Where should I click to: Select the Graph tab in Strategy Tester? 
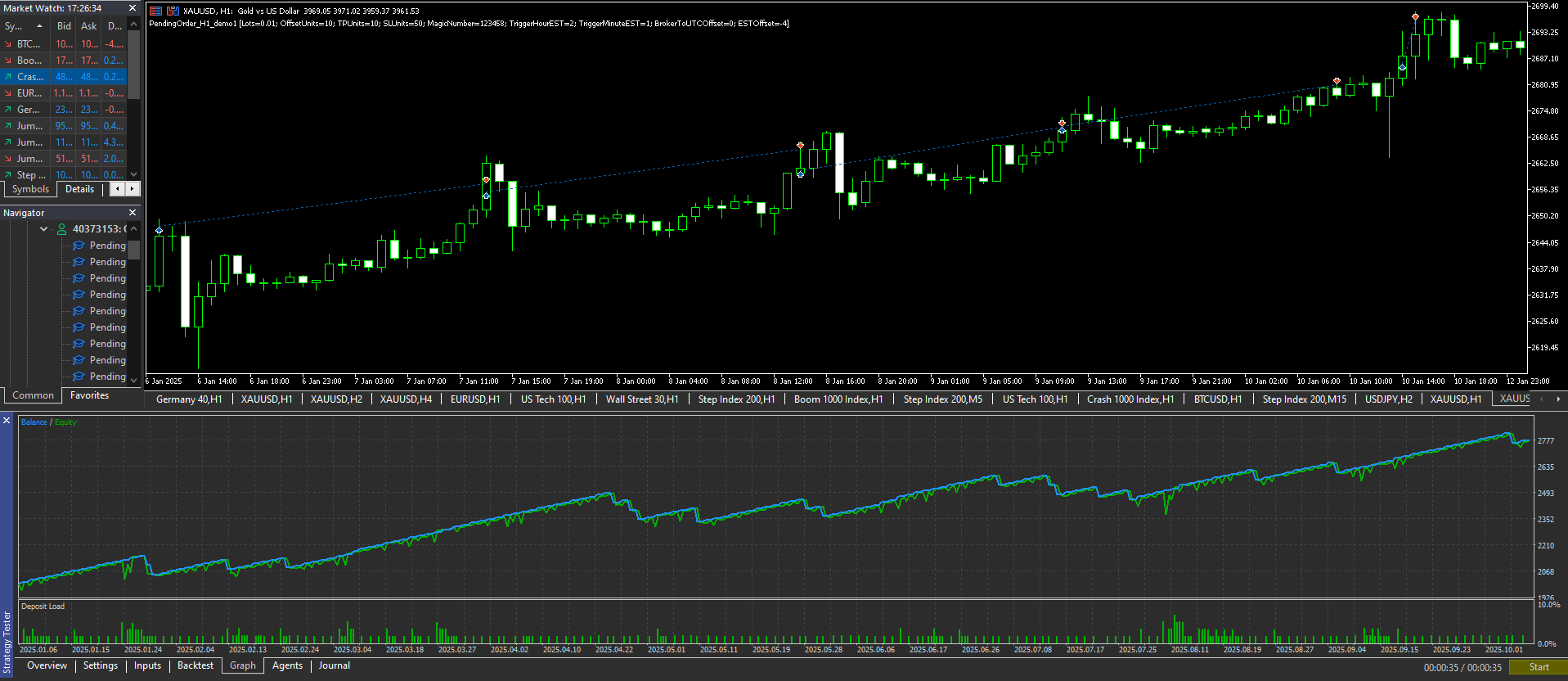tap(243, 665)
